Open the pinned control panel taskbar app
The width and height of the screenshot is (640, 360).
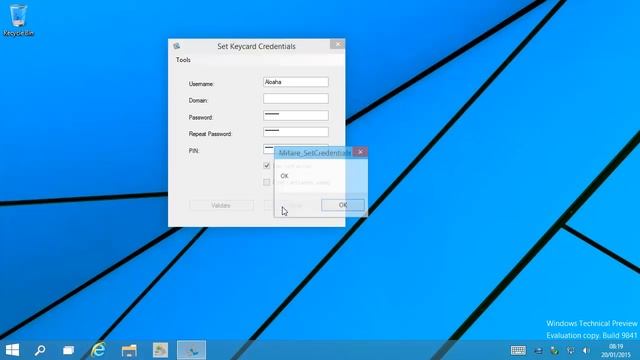(160, 350)
